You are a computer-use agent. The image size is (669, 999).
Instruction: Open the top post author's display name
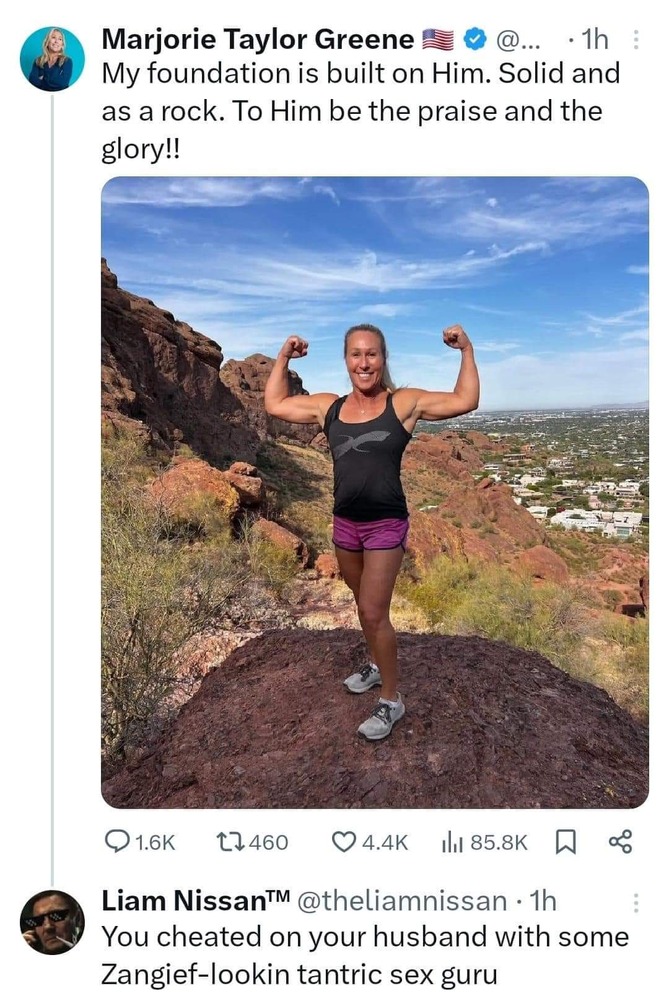pos(258,40)
